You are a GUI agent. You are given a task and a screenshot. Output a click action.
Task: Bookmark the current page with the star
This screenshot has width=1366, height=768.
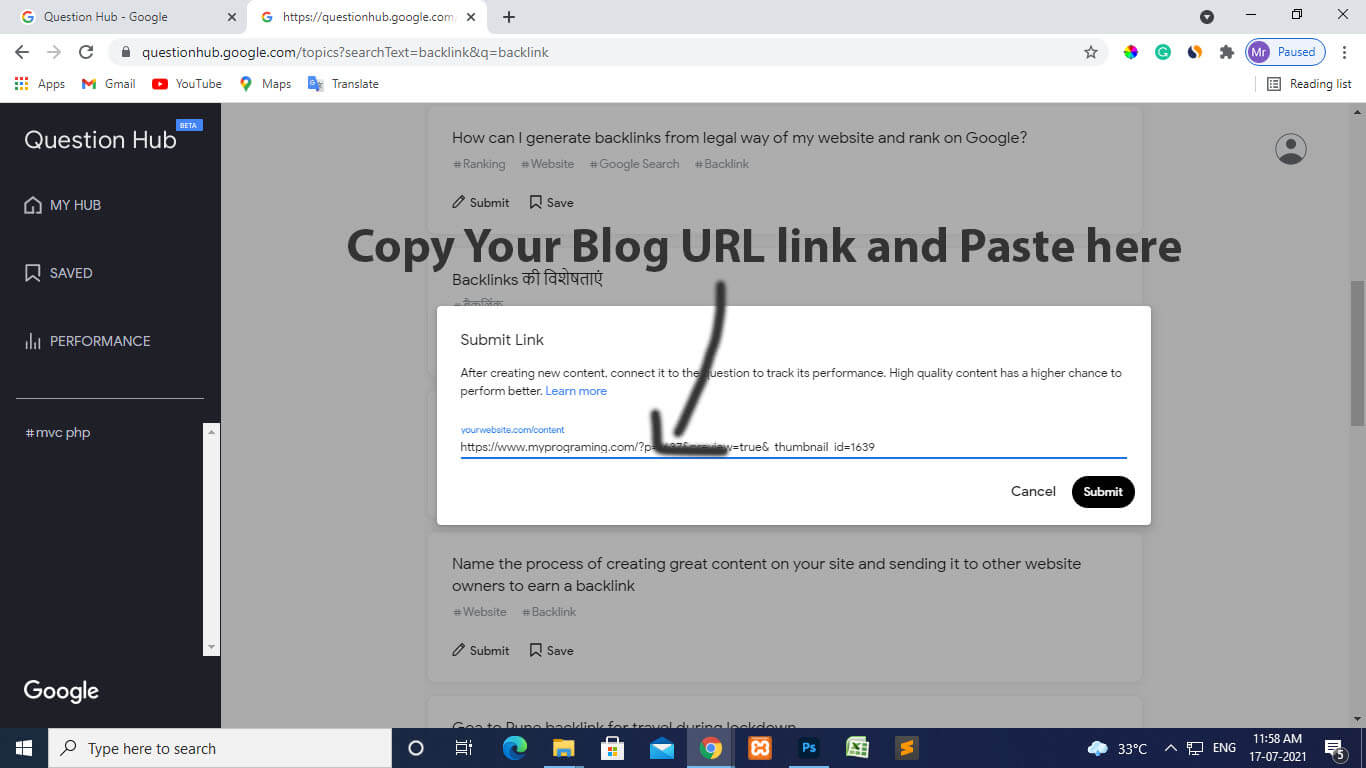[x=1091, y=51]
